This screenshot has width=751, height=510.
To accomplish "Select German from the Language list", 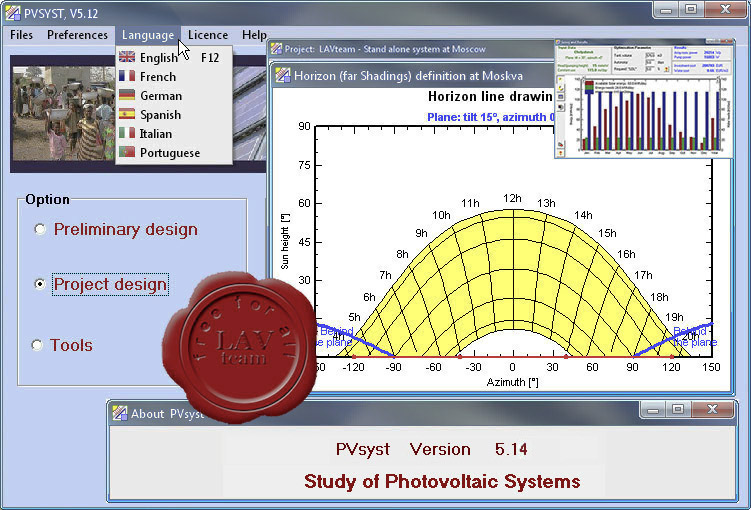I will pyautogui.click(x=174, y=96).
